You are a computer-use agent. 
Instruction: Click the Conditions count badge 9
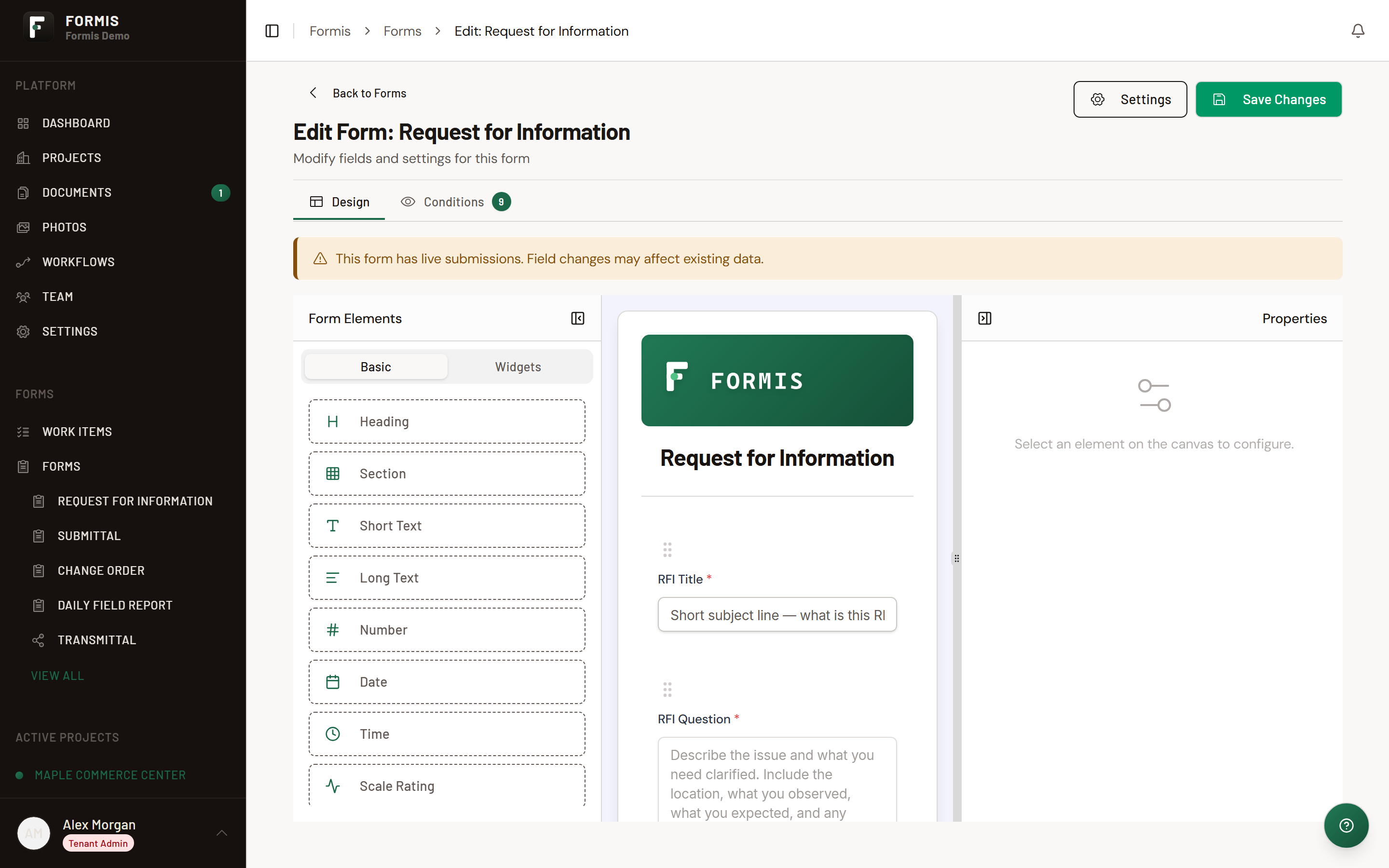coord(501,202)
